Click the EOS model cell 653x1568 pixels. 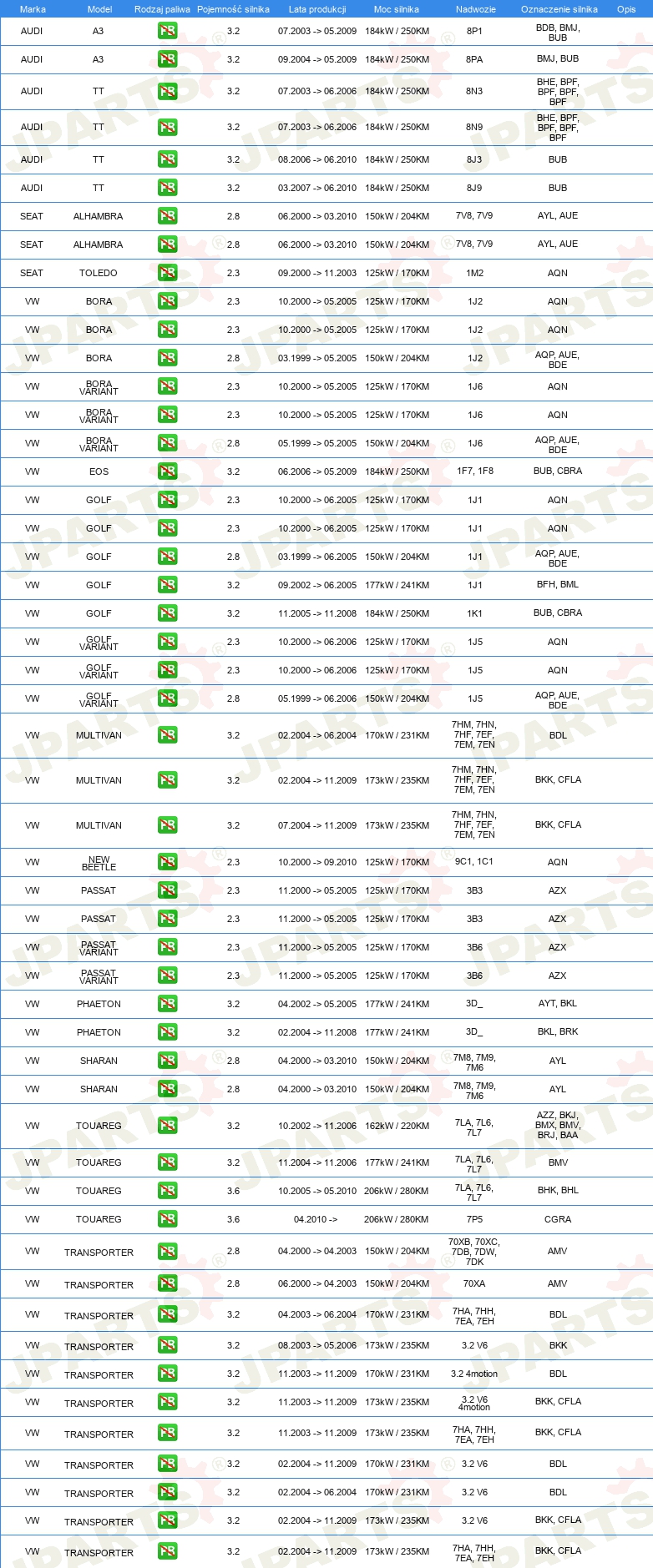click(x=99, y=471)
